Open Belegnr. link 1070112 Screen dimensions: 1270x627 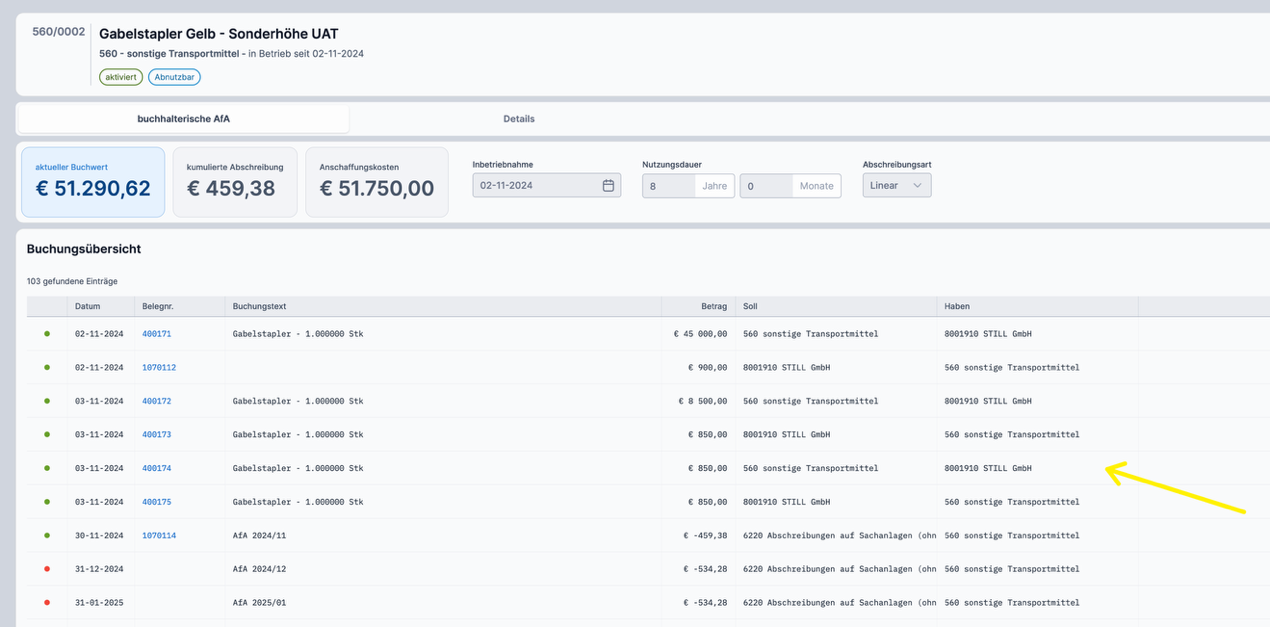coord(159,368)
